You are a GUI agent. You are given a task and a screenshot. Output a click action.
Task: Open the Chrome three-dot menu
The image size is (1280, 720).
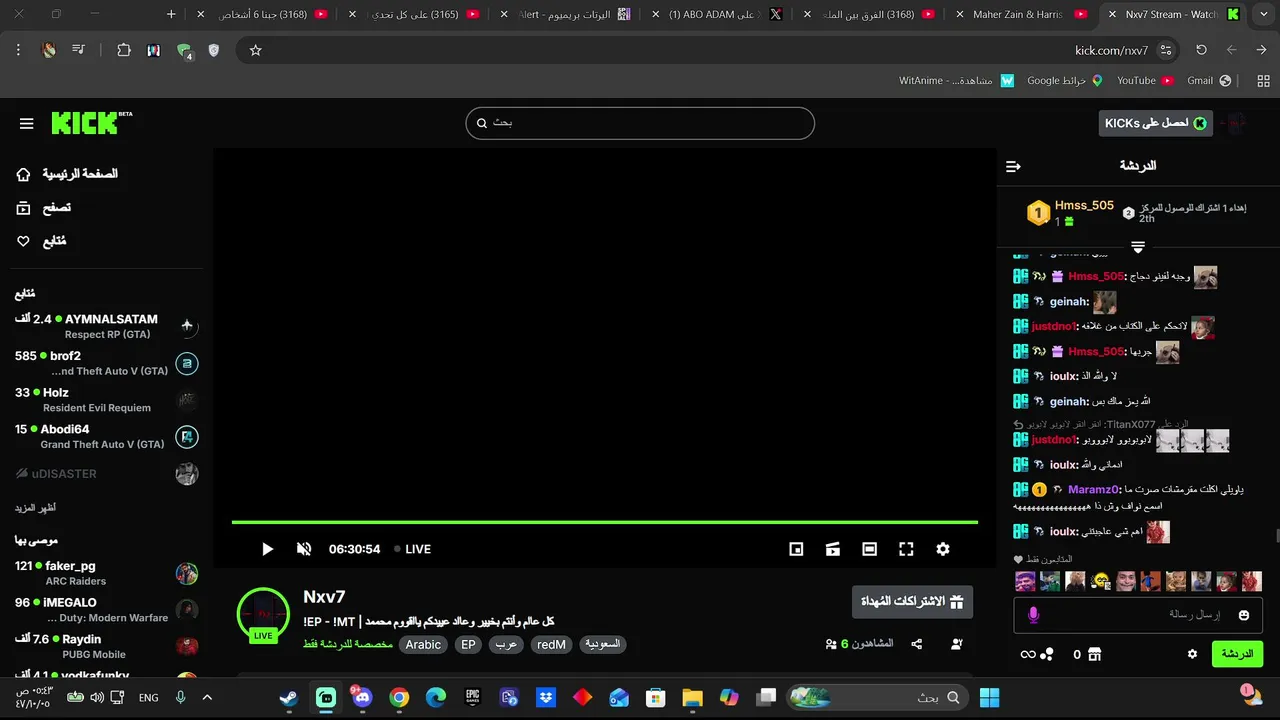[18, 50]
